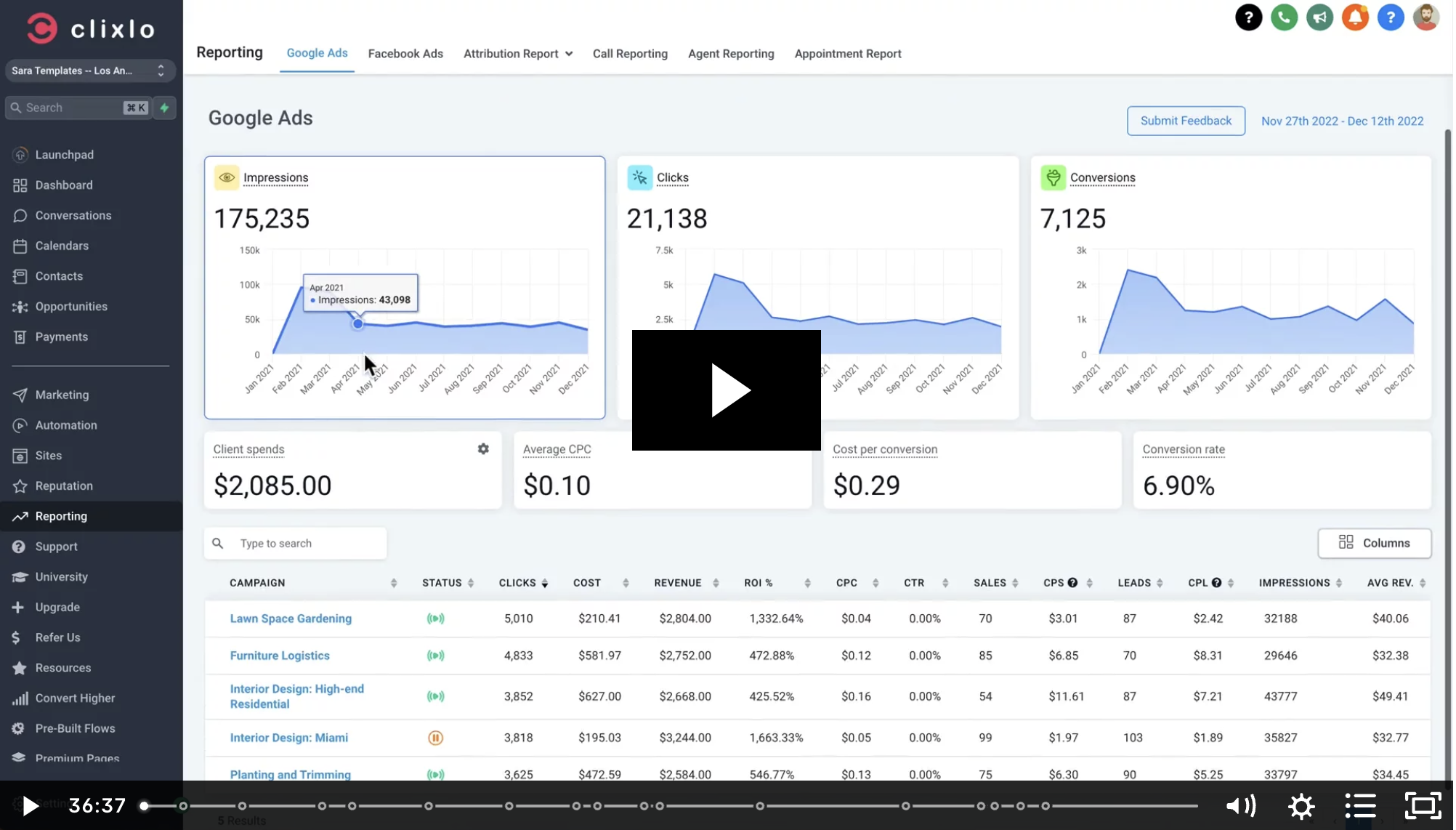Toggle status of Lawn Space Gardening campaign

pos(437,619)
